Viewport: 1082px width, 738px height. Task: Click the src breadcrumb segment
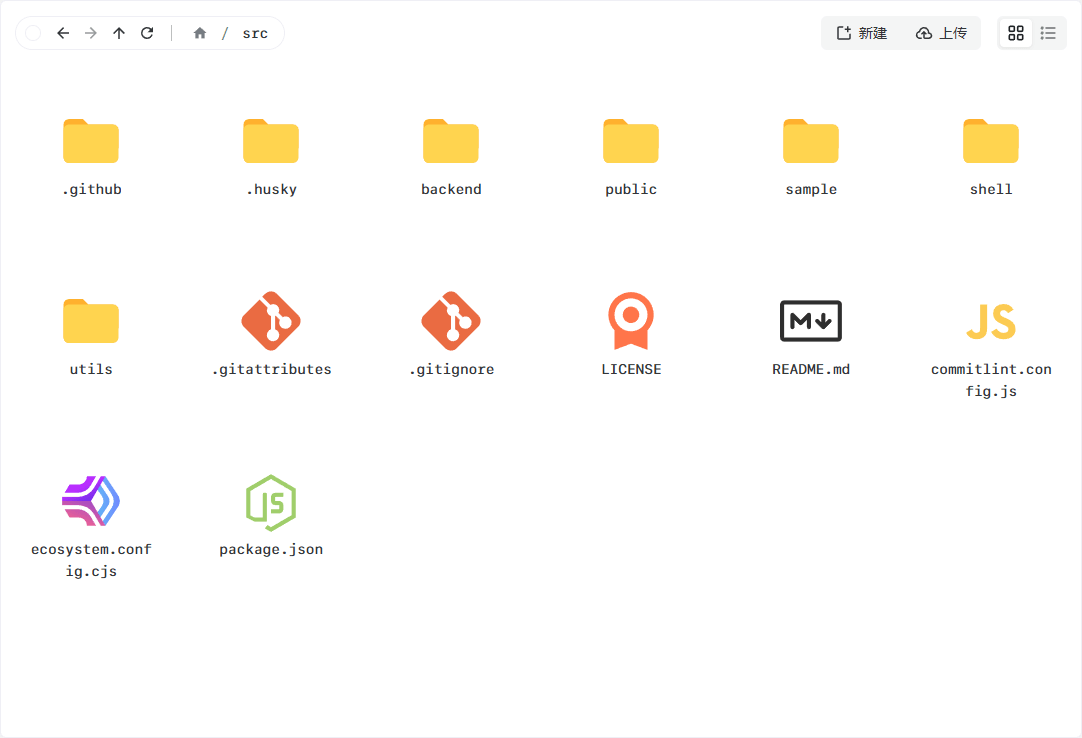[255, 33]
